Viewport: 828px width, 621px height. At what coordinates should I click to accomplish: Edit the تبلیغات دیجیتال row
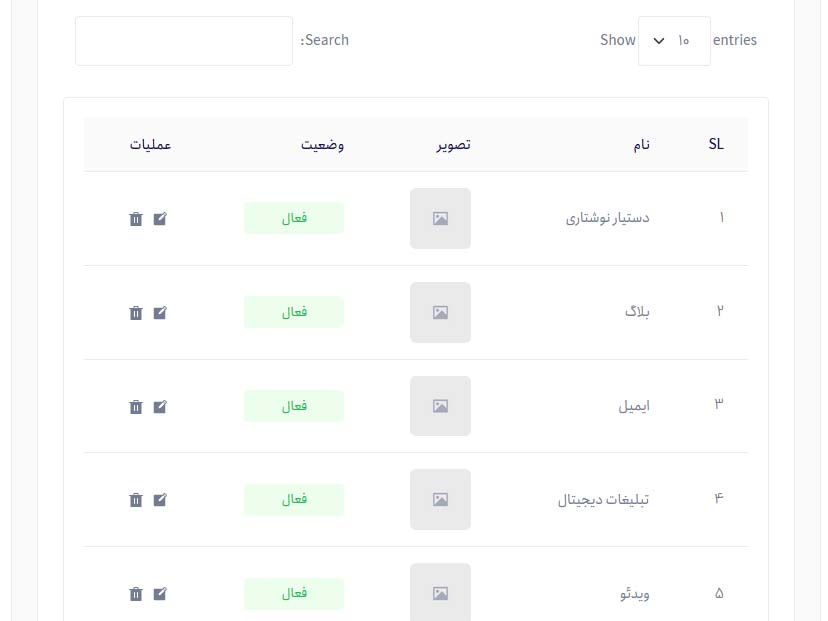(x=160, y=500)
